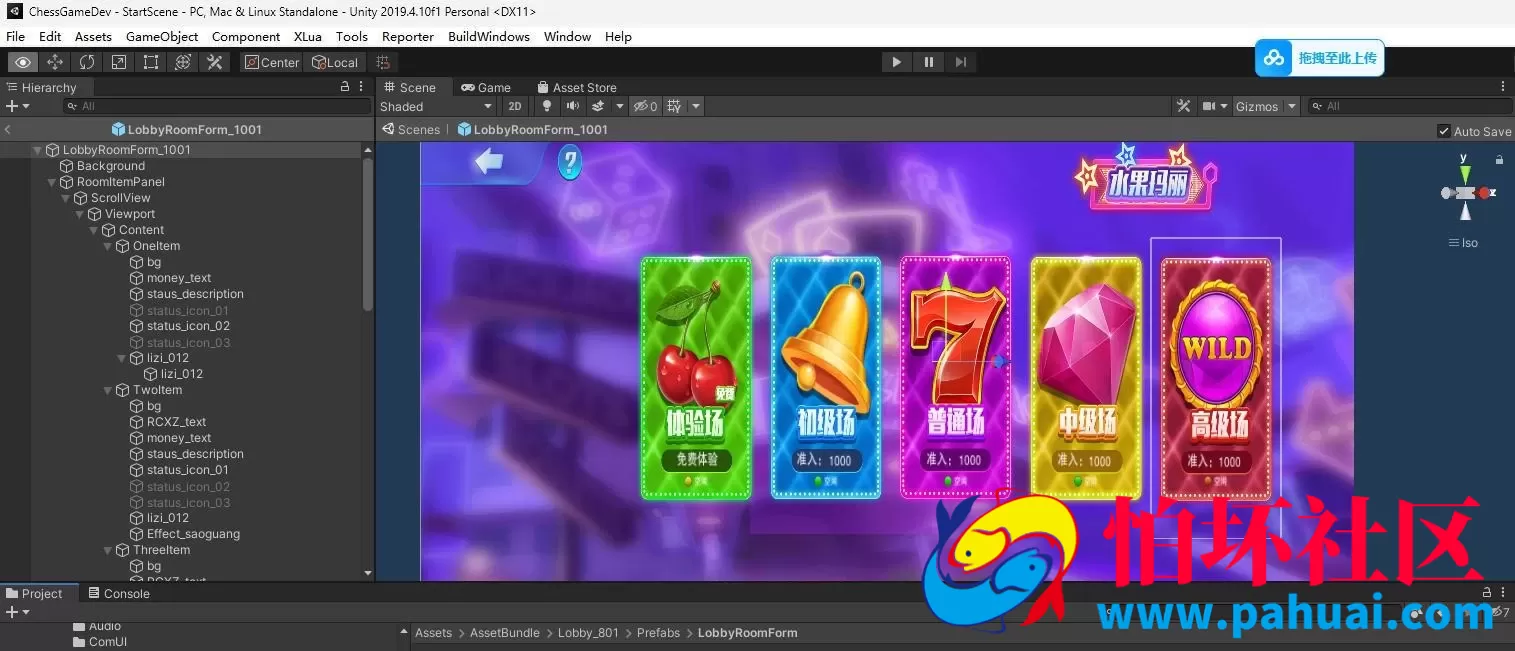Toggle the Gizmos button
The width and height of the screenshot is (1515, 651).
(1257, 106)
